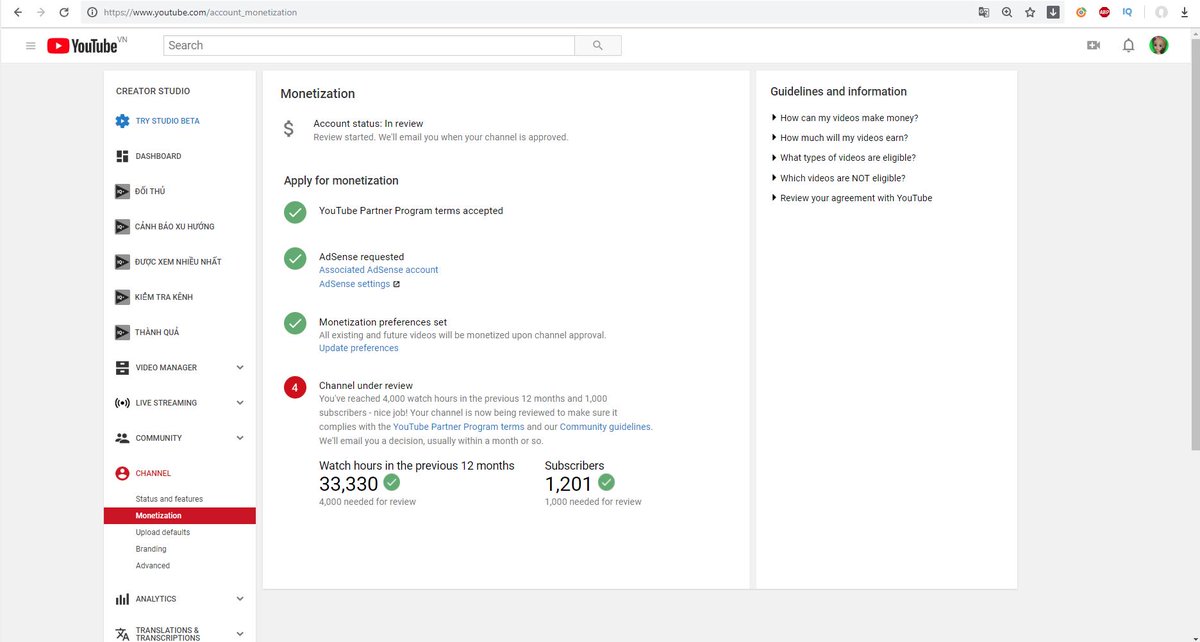Open Advanced channel settings
Viewport: 1200px width, 642px height.
pyautogui.click(x=153, y=566)
